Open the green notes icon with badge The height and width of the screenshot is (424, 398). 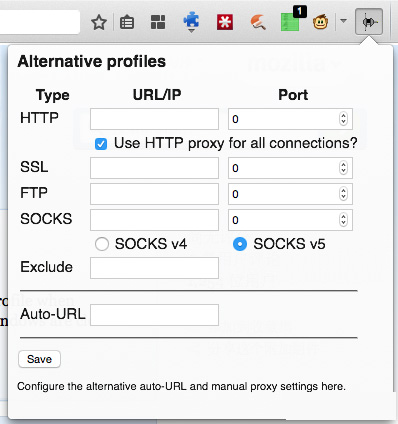pos(292,21)
